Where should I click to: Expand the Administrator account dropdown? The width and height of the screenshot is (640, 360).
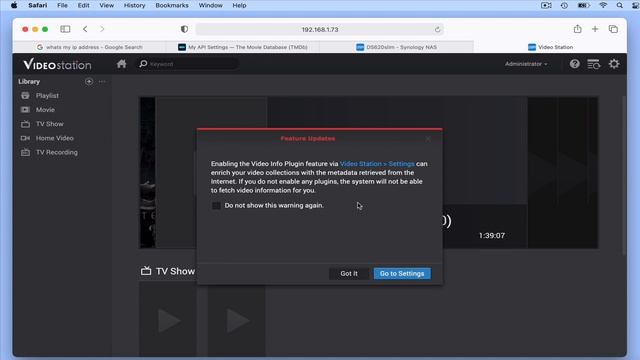[526, 64]
